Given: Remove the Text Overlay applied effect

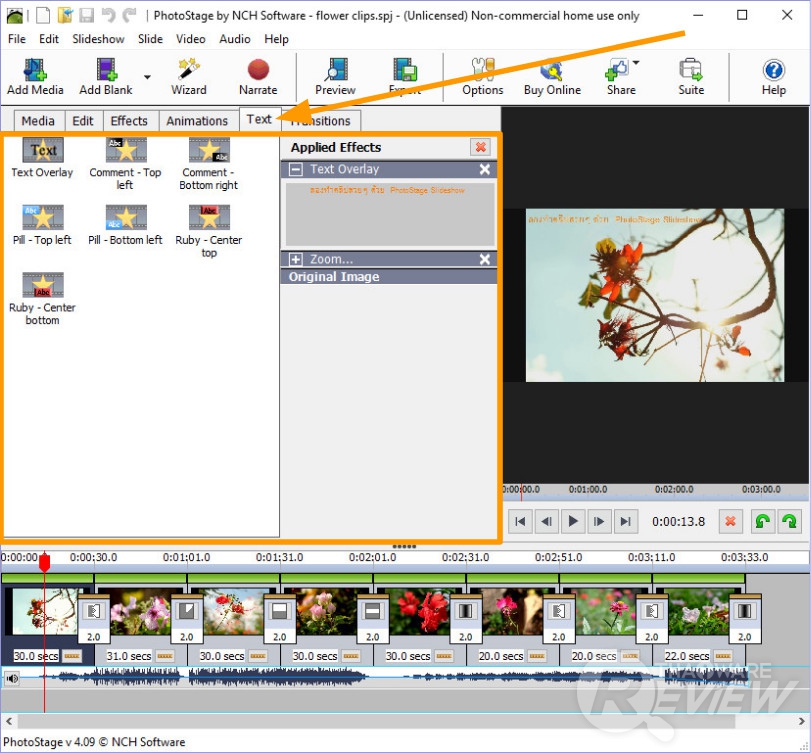Looking at the screenshot, I should [x=485, y=170].
